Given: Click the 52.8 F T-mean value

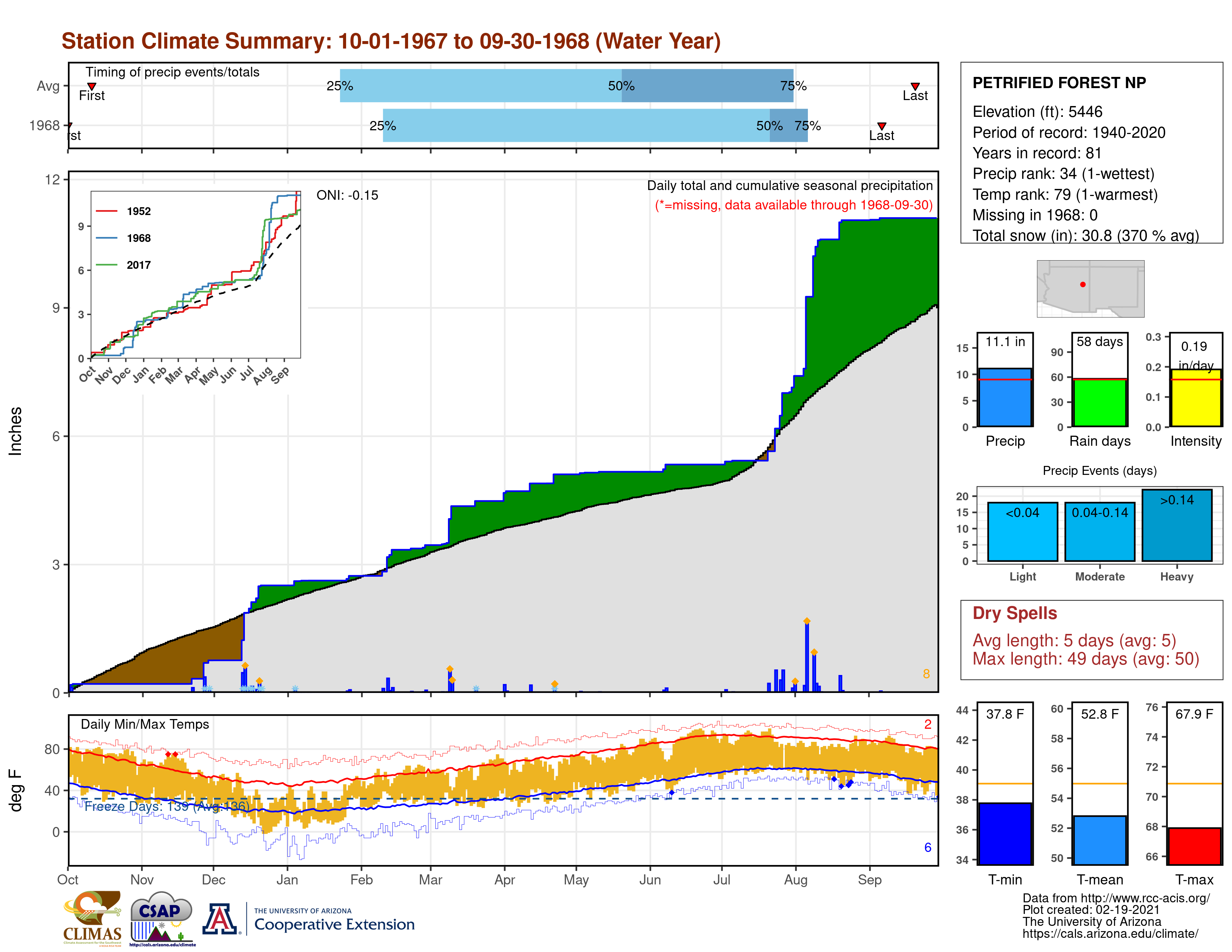Looking at the screenshot, I should (1099, 714).
